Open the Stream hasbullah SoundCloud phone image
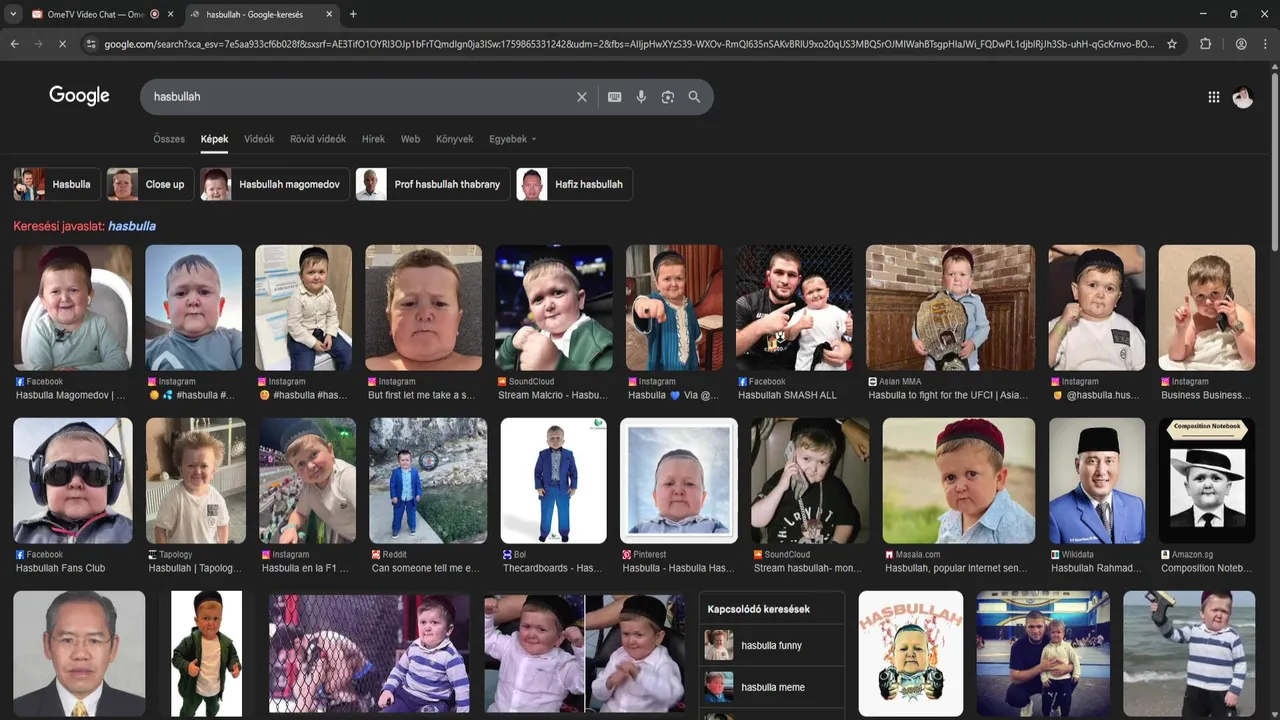The image size is (1280, 720). [x=810, y=481]
